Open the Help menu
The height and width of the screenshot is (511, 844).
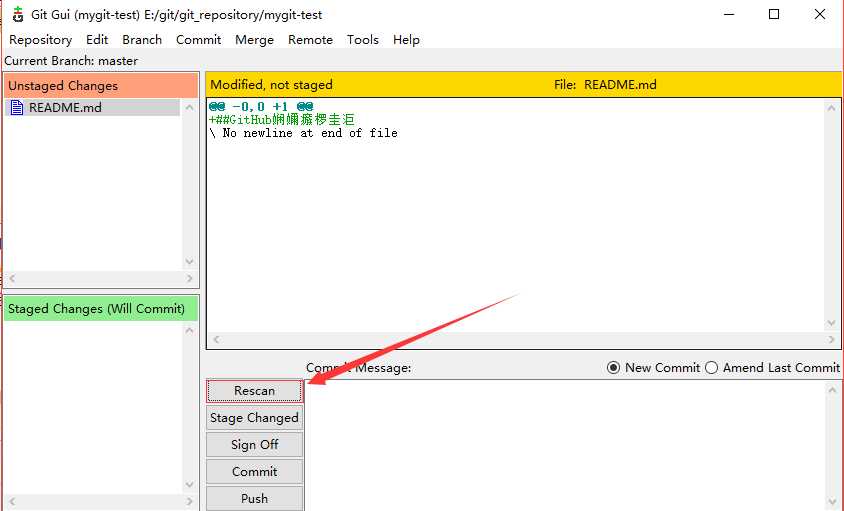tap(406, 40)
